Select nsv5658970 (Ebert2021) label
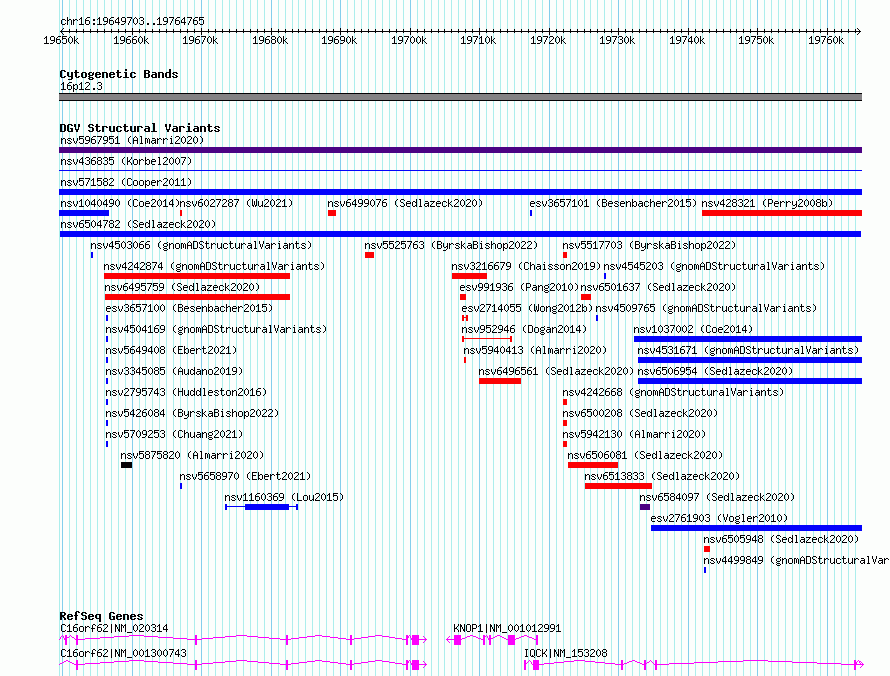The width and height of the screenshot is (890, 676). click(245, 476)
